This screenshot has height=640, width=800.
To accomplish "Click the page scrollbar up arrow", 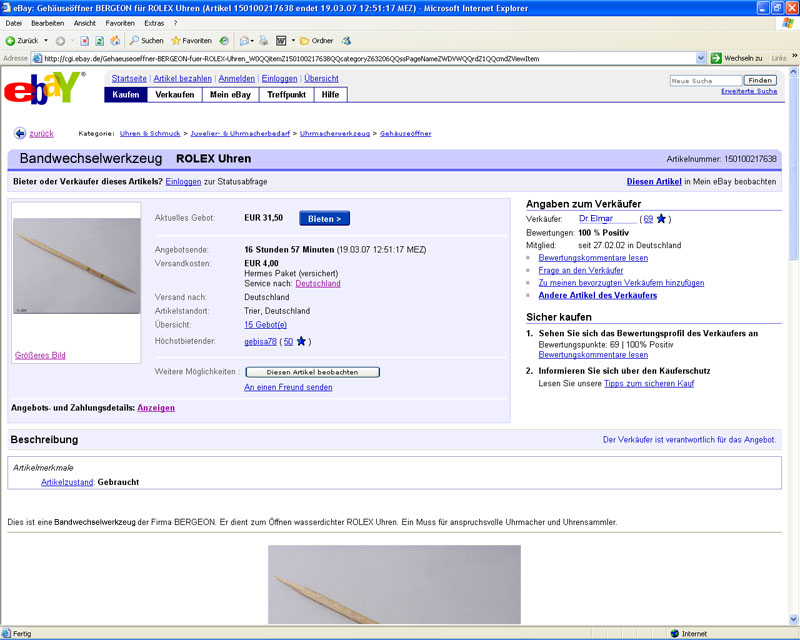I will [x=793, y=72].
